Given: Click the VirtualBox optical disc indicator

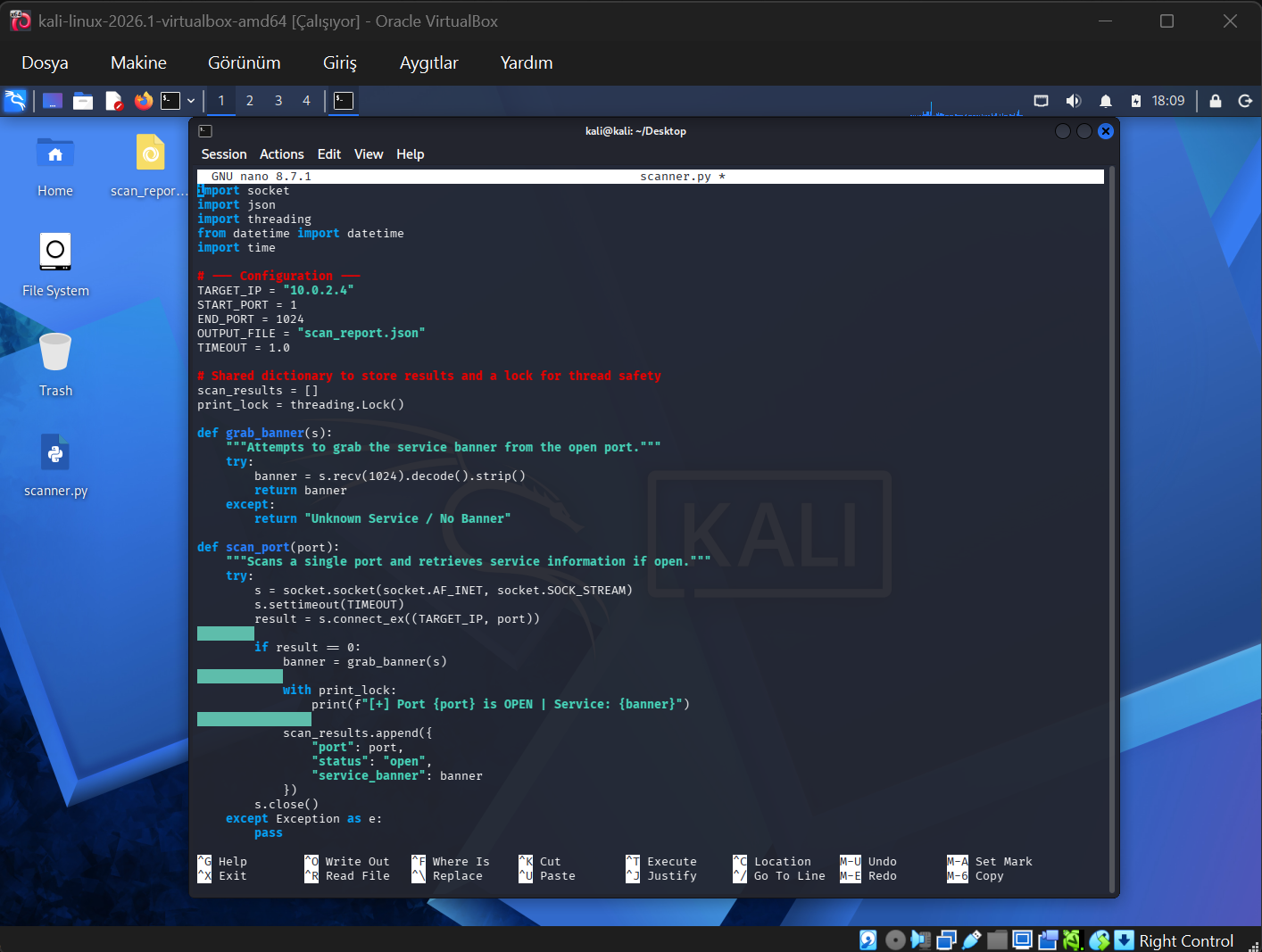Looking at the screenshot, I should [894, 940].
